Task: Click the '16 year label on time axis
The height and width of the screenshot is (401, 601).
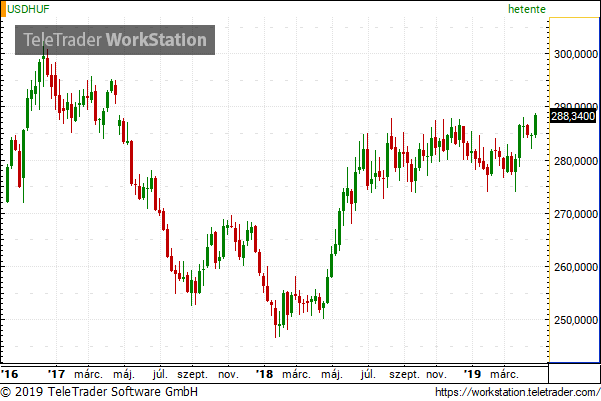Action: click(10, 374)
